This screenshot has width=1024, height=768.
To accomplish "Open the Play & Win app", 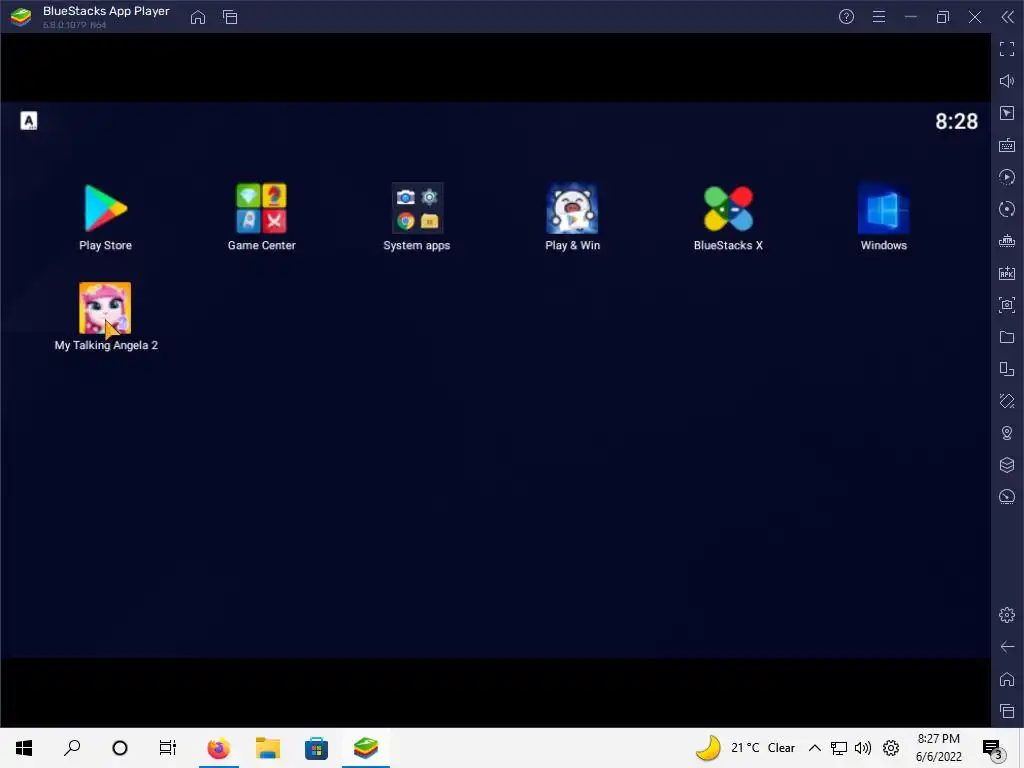I will 572,217.
